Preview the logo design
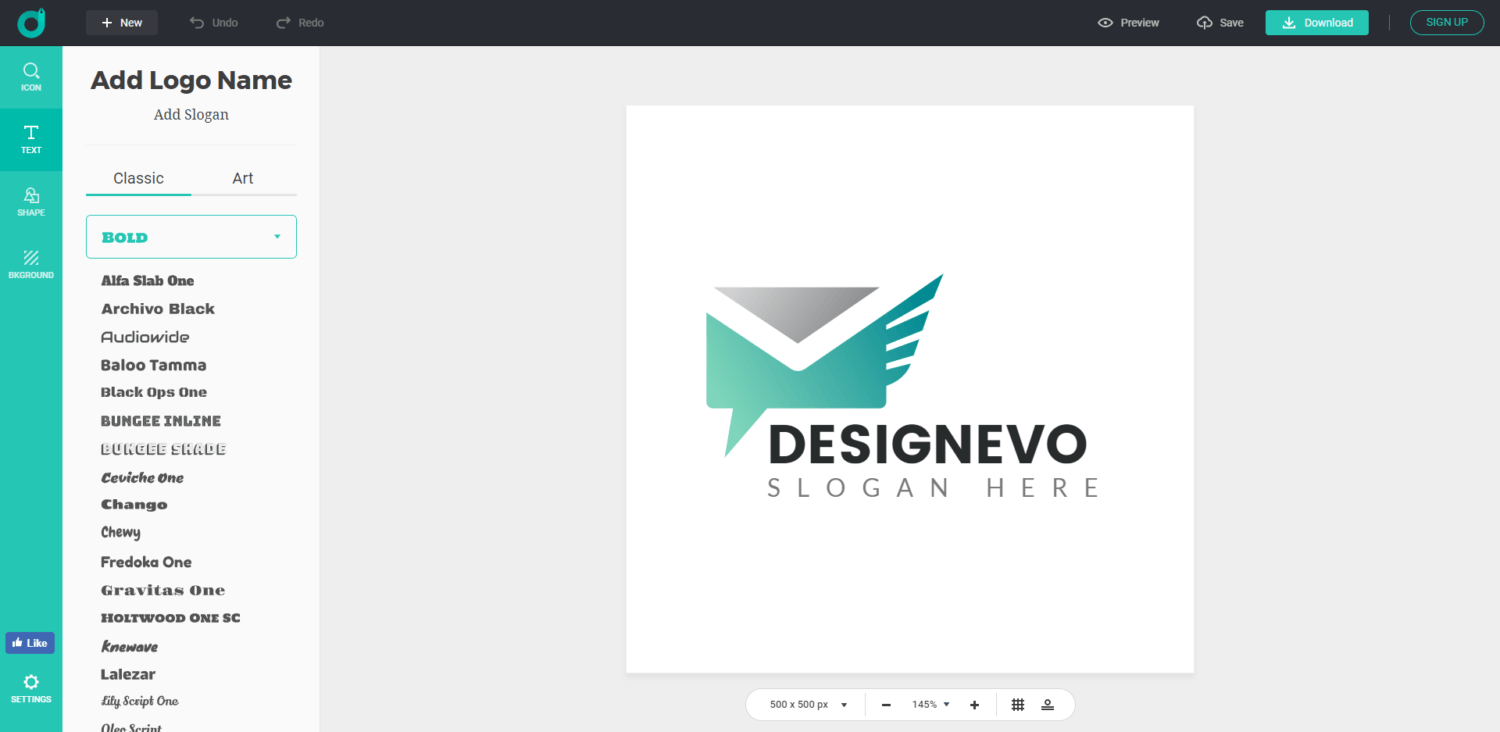This screenshot has width=1500, height=732. click(x=1129, y=22)
